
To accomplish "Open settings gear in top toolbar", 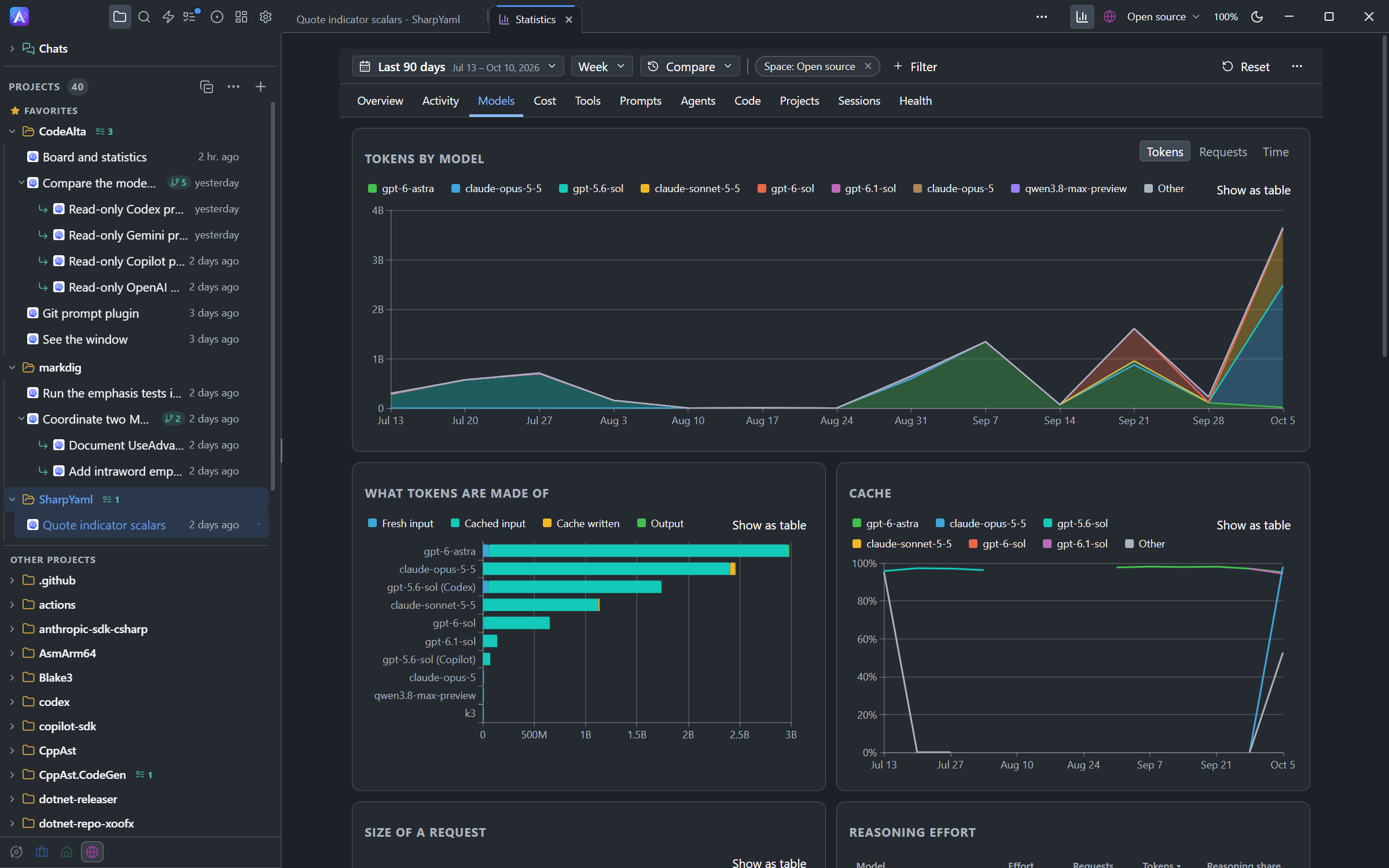I will 266,17.
